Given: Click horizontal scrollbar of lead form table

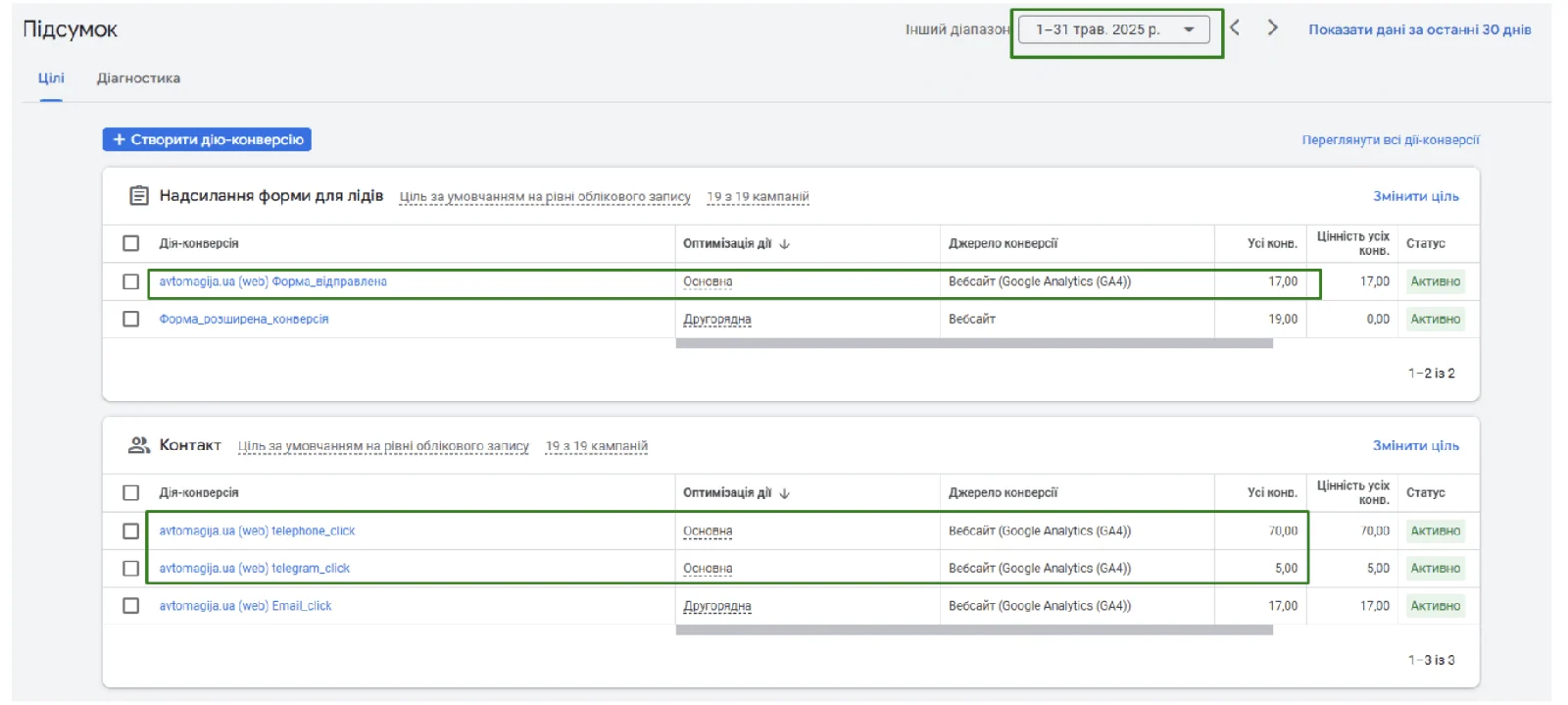Looking at the screenshot, I should [x=974, y=343].
